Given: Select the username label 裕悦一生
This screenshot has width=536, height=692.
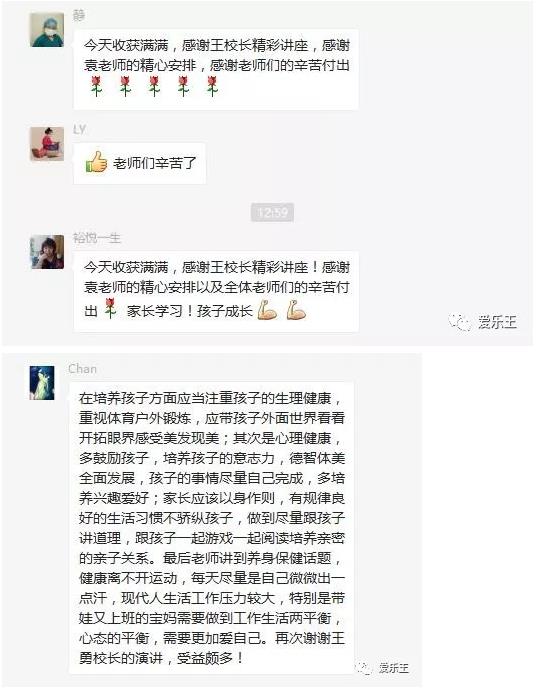Looking at the screenshot, I should (97, 238).
